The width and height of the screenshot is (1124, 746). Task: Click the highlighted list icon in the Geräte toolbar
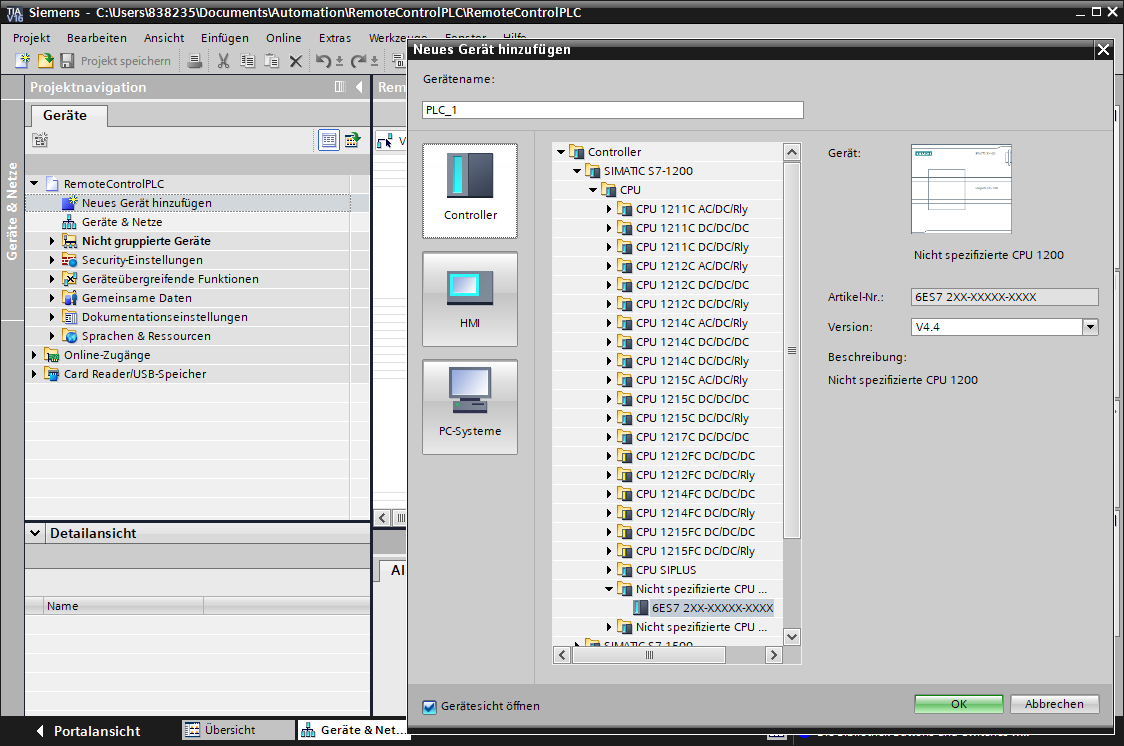(328, 140)
